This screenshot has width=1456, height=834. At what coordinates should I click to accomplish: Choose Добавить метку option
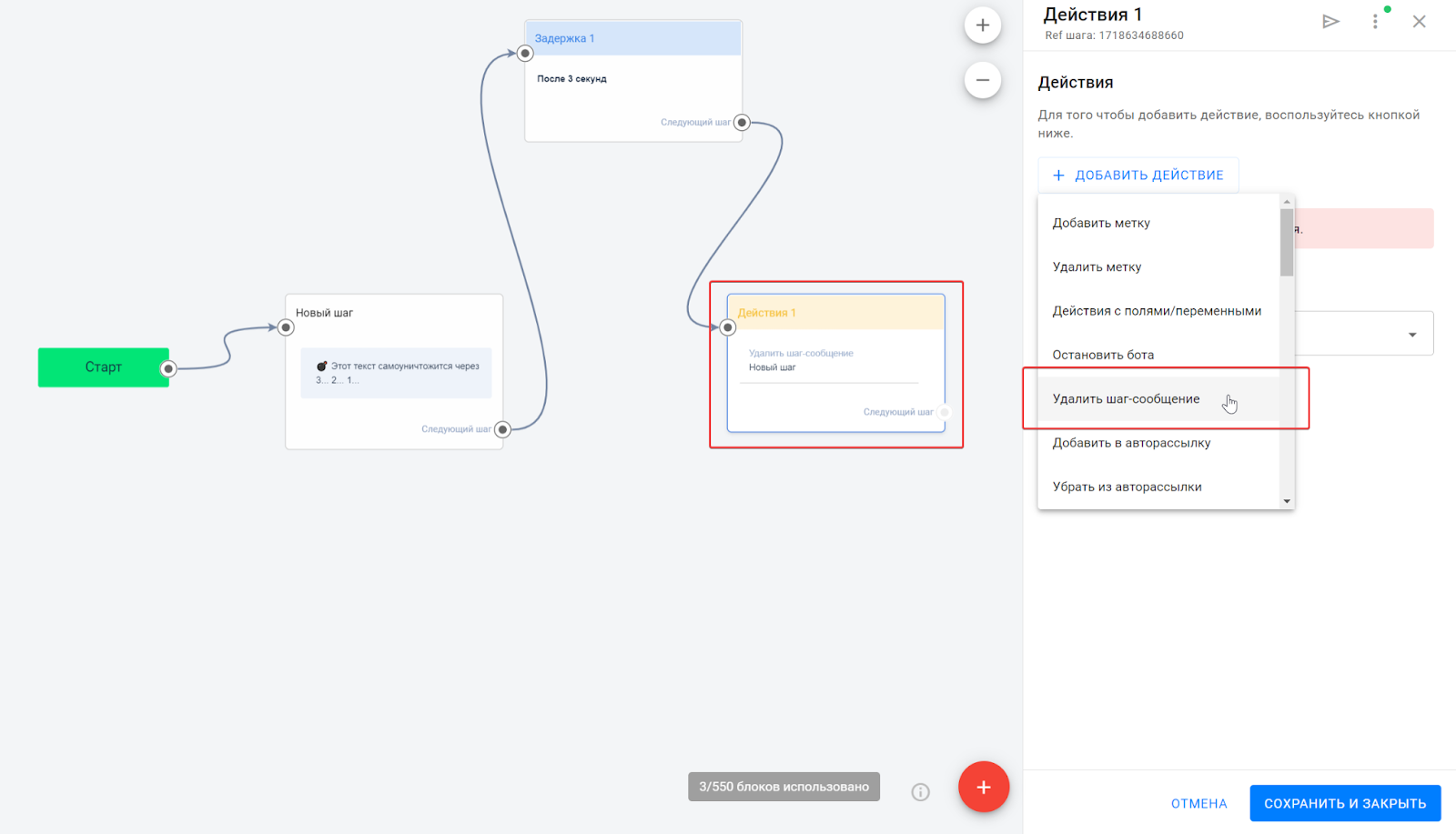pos(1101,223)
